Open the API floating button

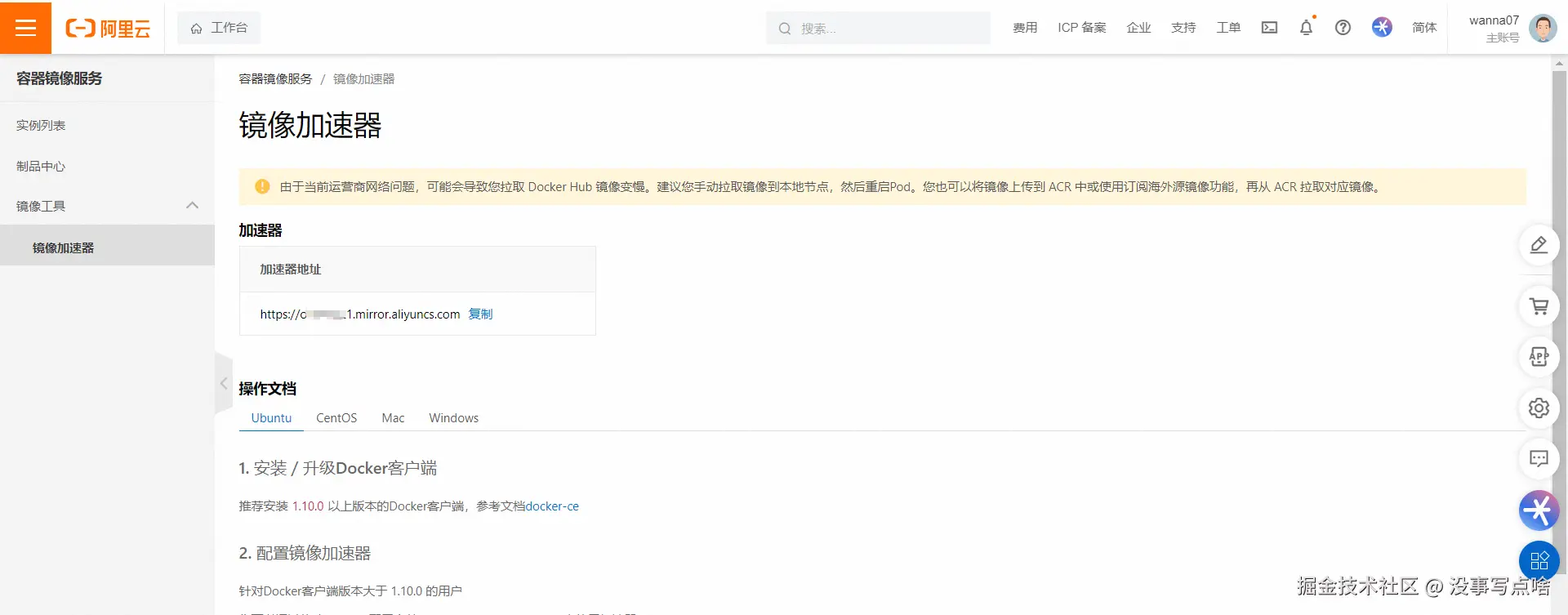(x=1539, y=357)
